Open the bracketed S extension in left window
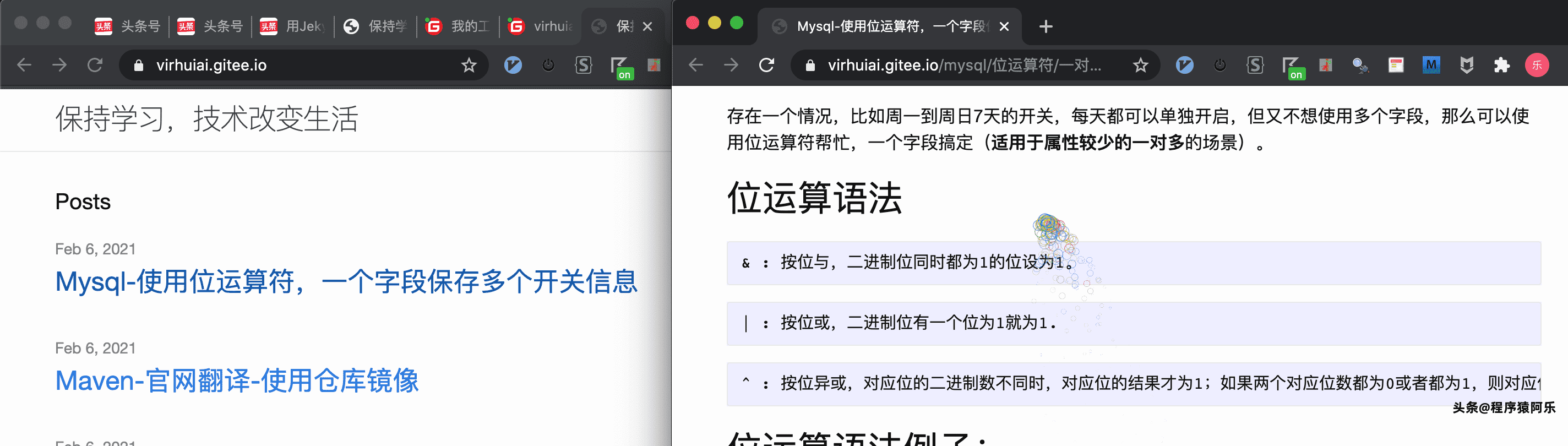This screenshot has height=446, width=1568. tap(583, 65)
